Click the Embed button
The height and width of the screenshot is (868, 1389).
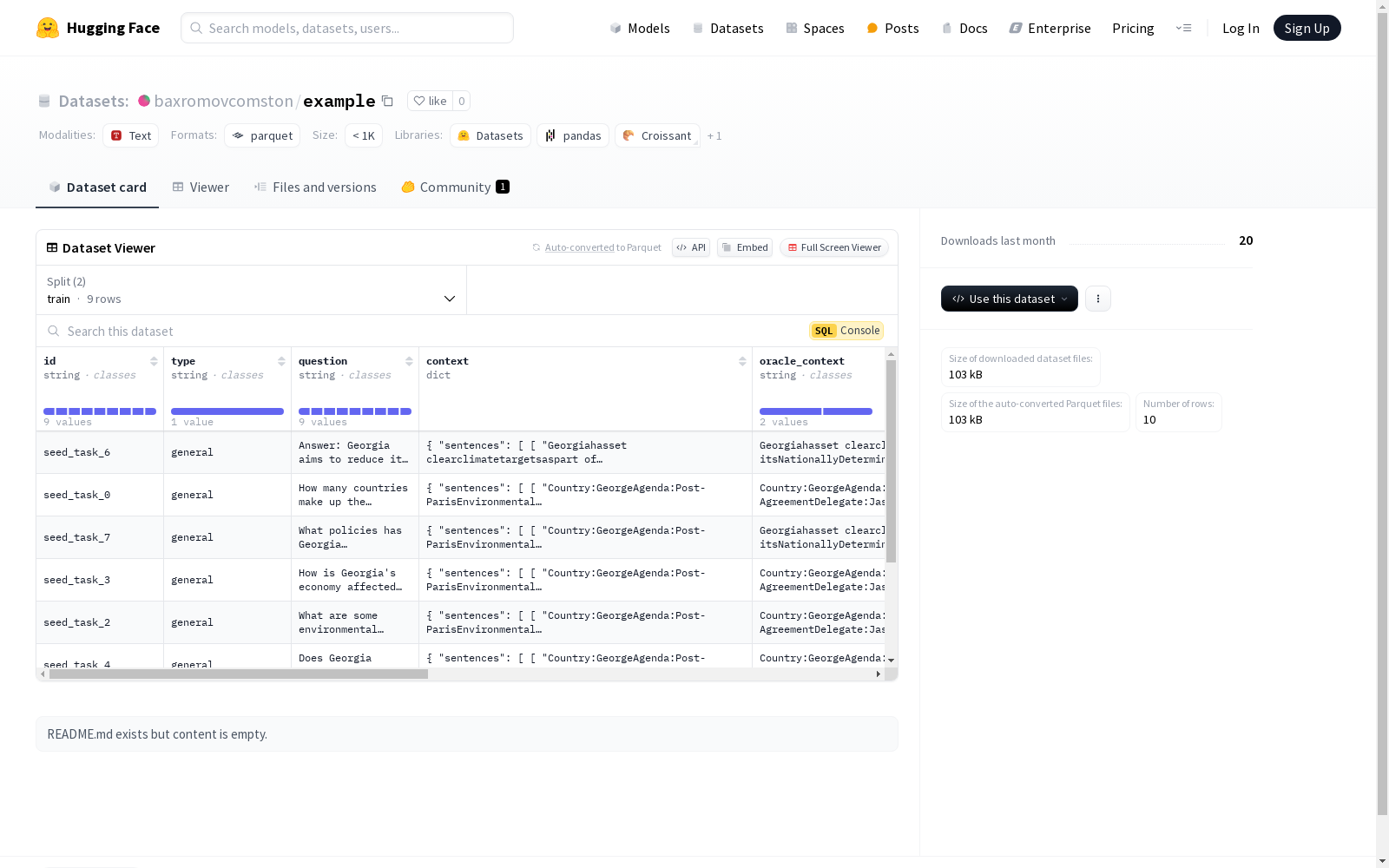click(745, 247)
